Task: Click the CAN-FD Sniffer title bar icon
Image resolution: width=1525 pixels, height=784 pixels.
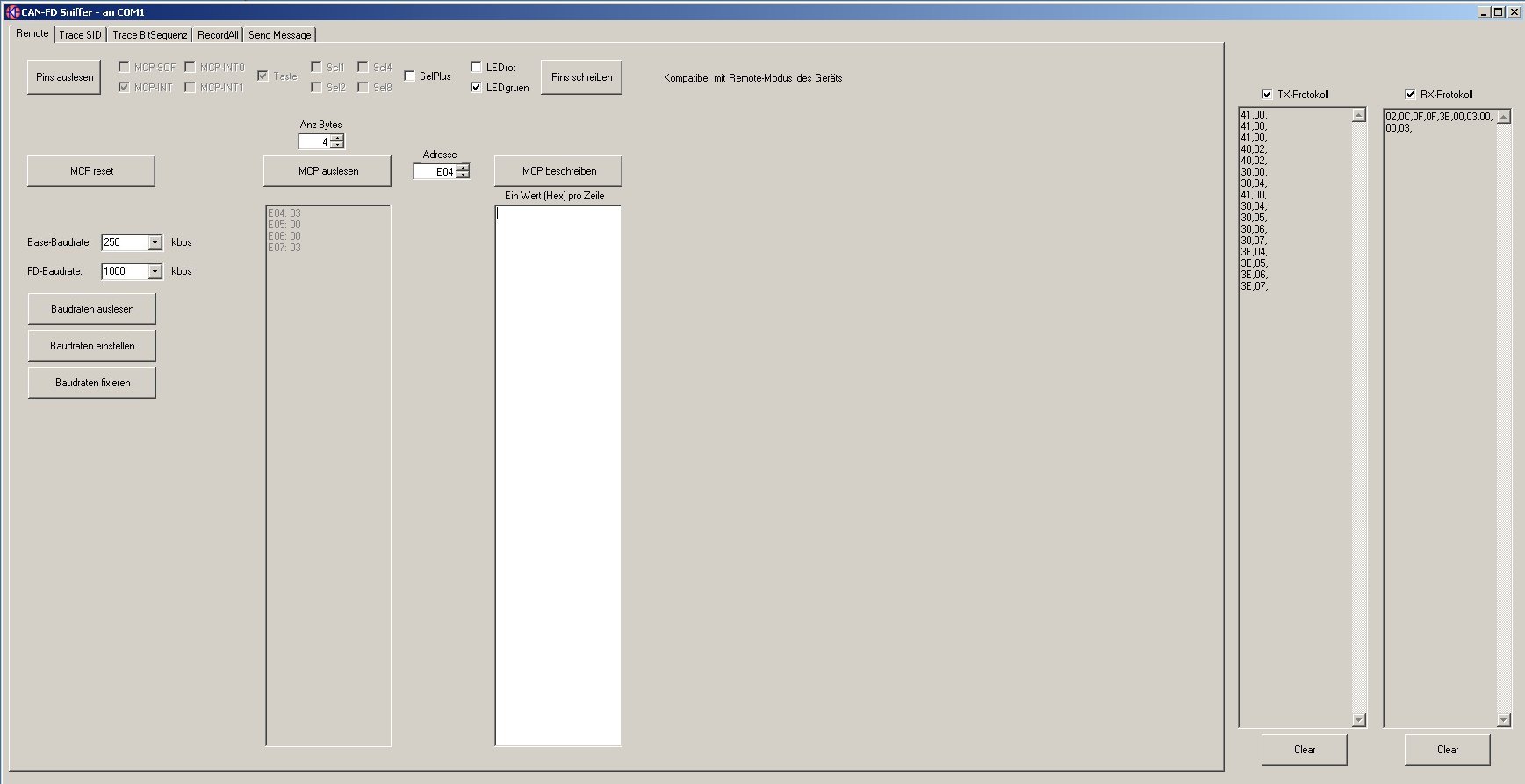Action: (x=12, y=12)
